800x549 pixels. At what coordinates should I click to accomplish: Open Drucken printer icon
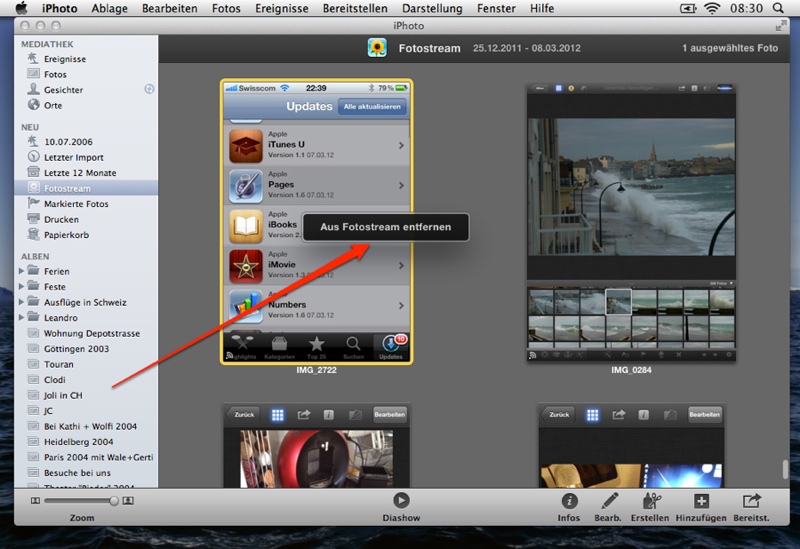(33, 219)
